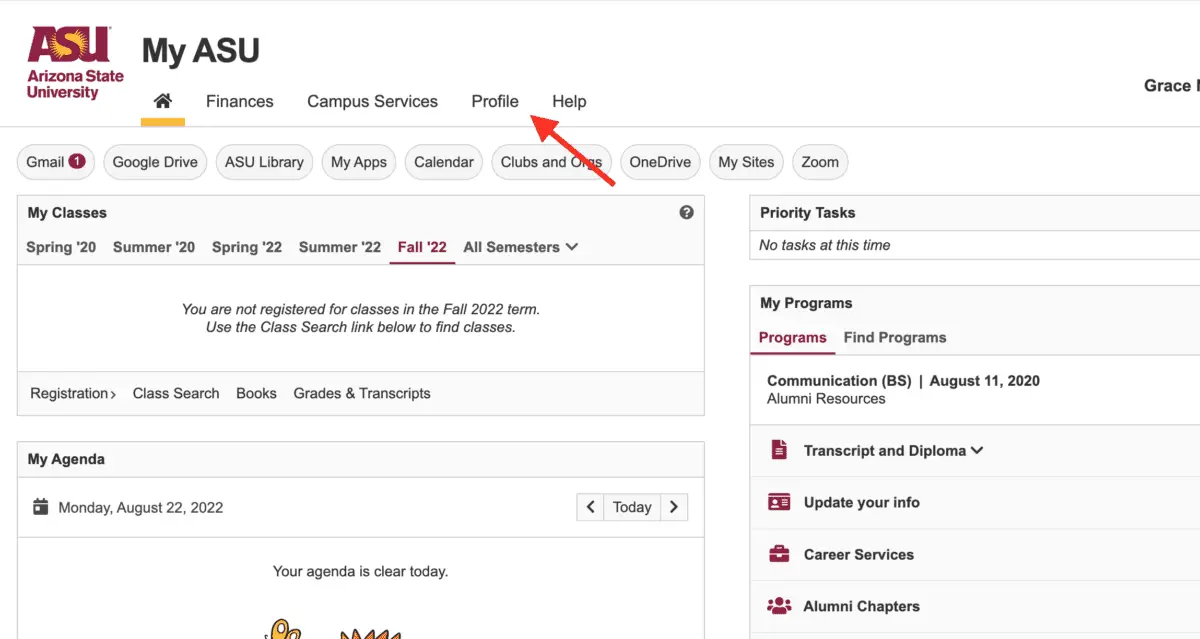Open Gmail with unread badge
Image resolution: width=1200 pixels, height=639 pixels.
click(55, 161)
